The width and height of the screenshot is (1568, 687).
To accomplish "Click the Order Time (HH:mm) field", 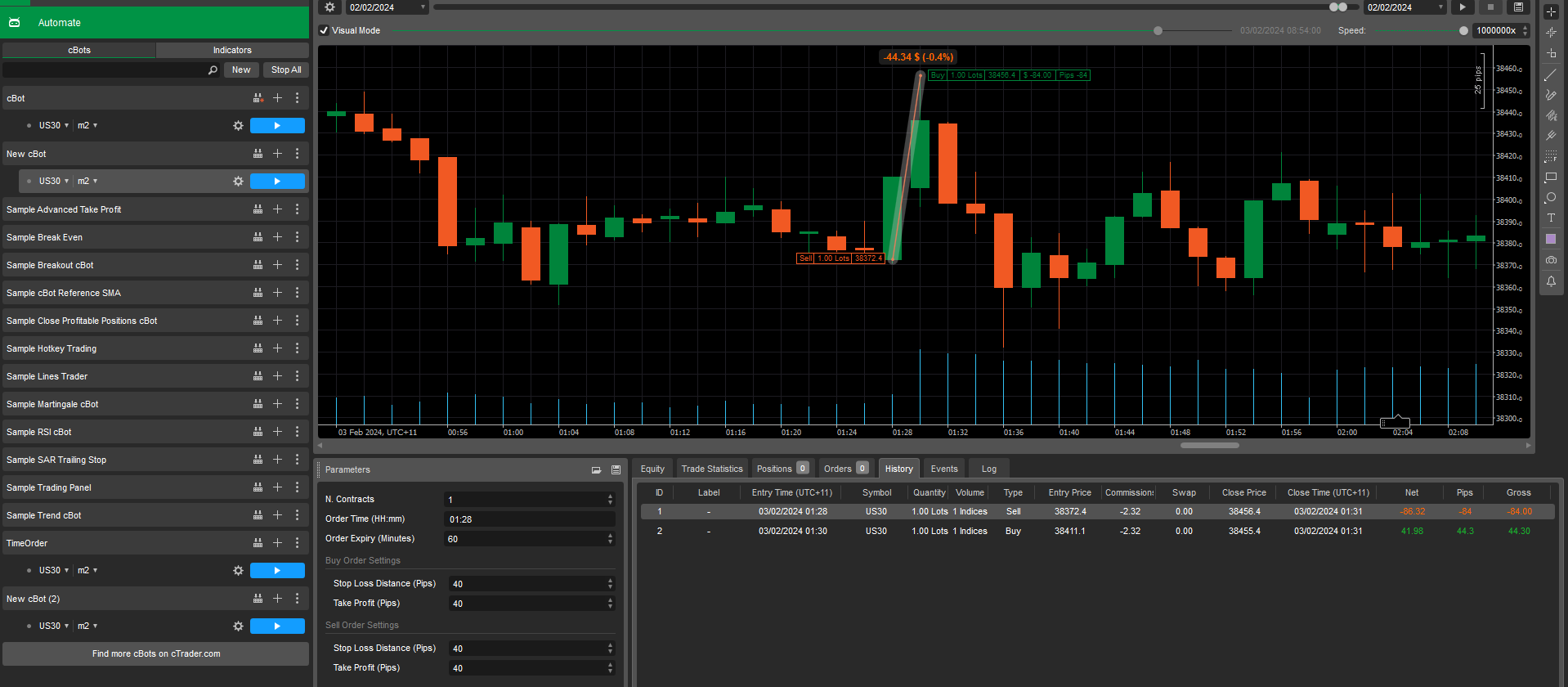I will click(529, 519).
